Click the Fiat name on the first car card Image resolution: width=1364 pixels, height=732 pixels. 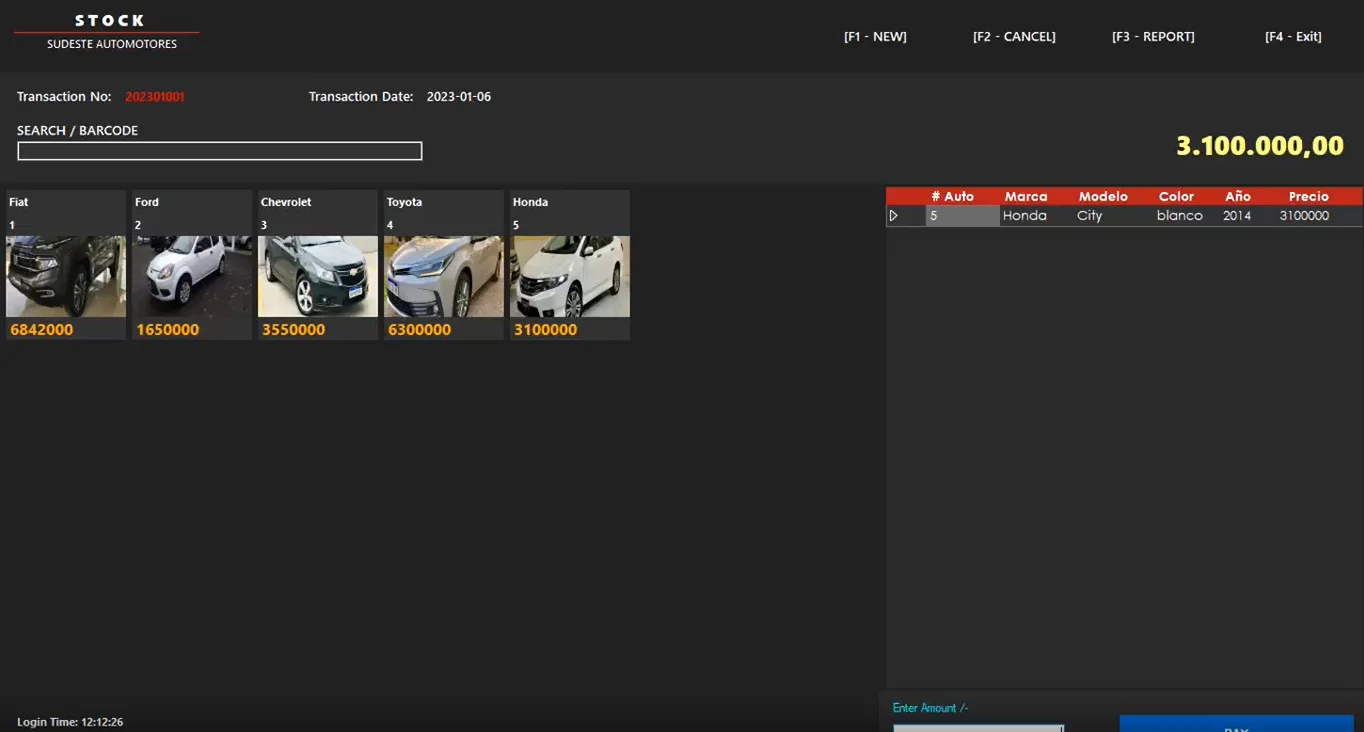click(19, 202)
